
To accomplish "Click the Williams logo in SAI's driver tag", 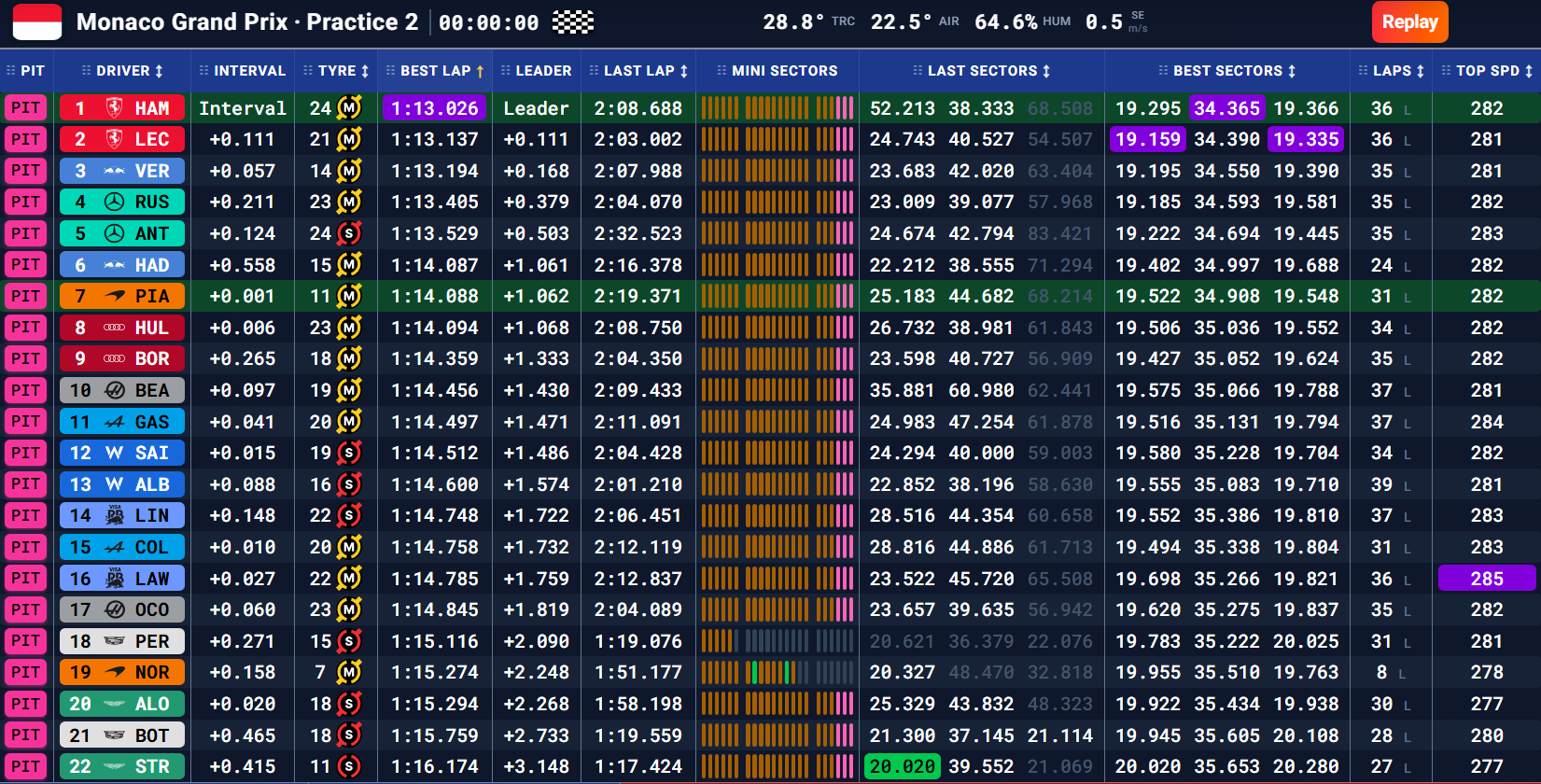I will pyautogui.click(x=114, y=453).
